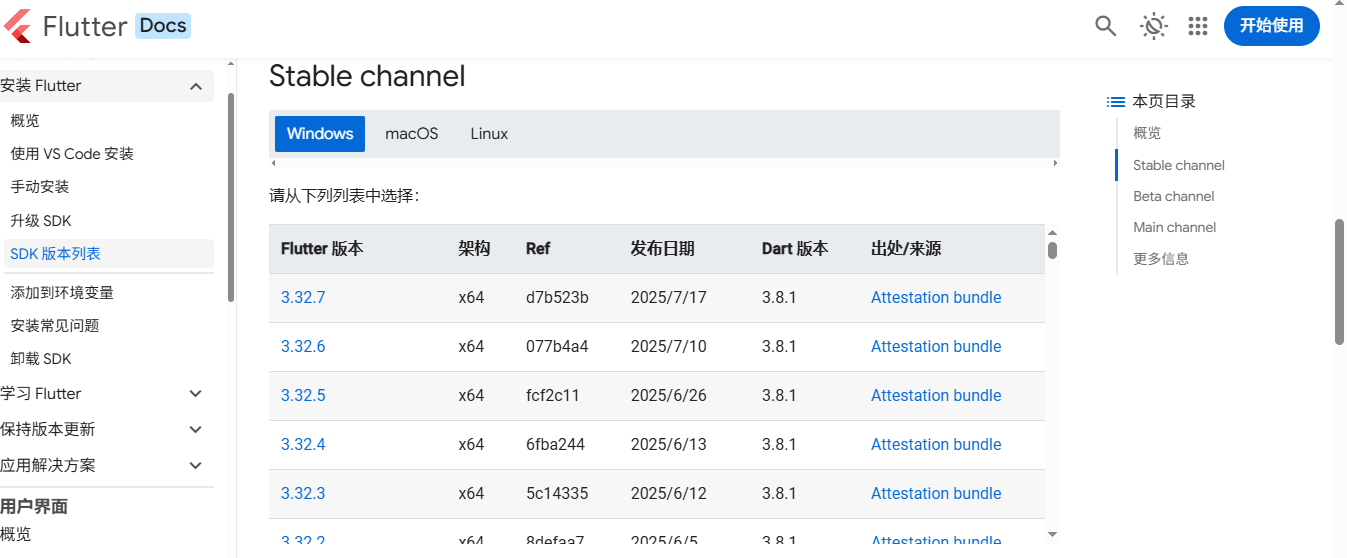
Task: Open Attestation bundle for 3.32.7
Action: tap(936, 298)
